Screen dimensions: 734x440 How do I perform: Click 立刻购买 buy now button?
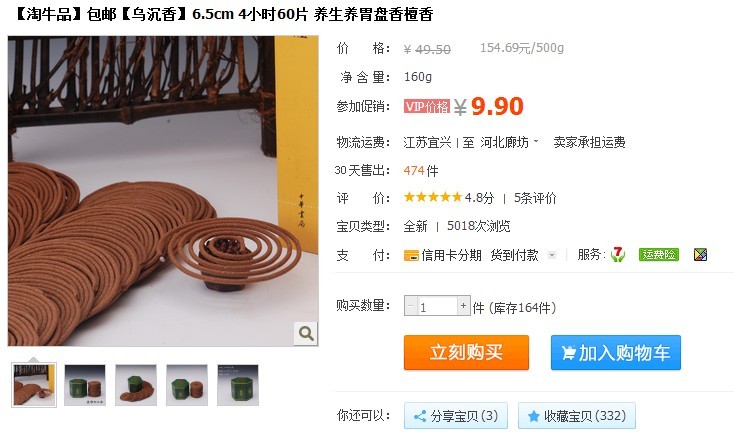466,352
